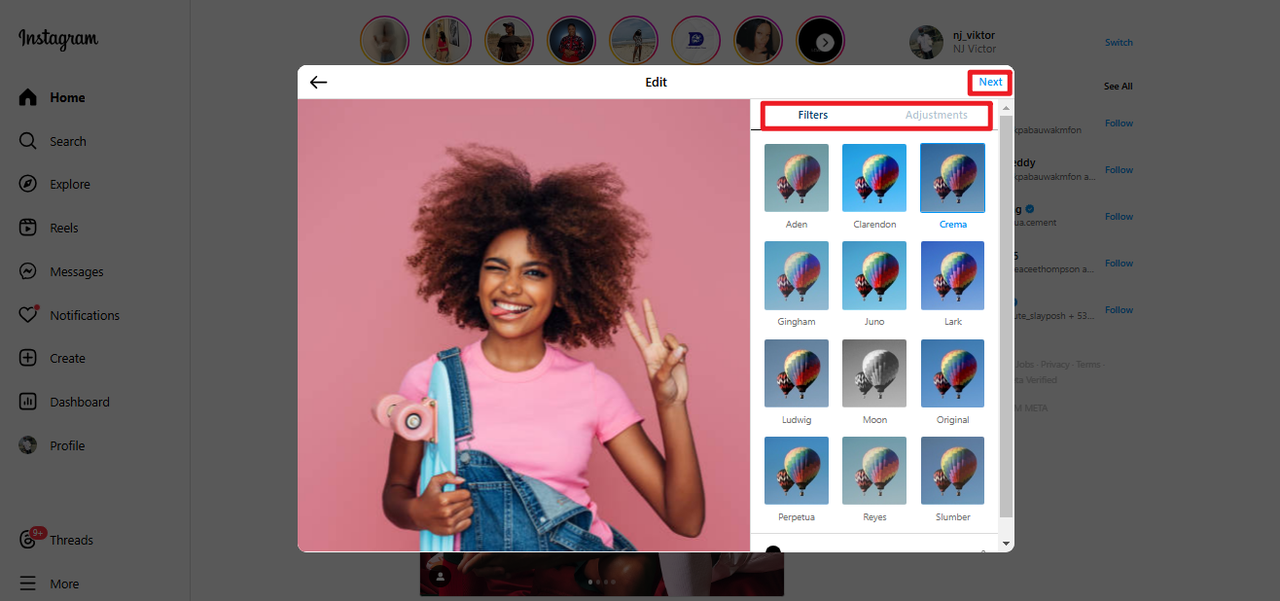Select the Crema filter thumbnail
This screenshot has width=1280, height=601.
952,178
